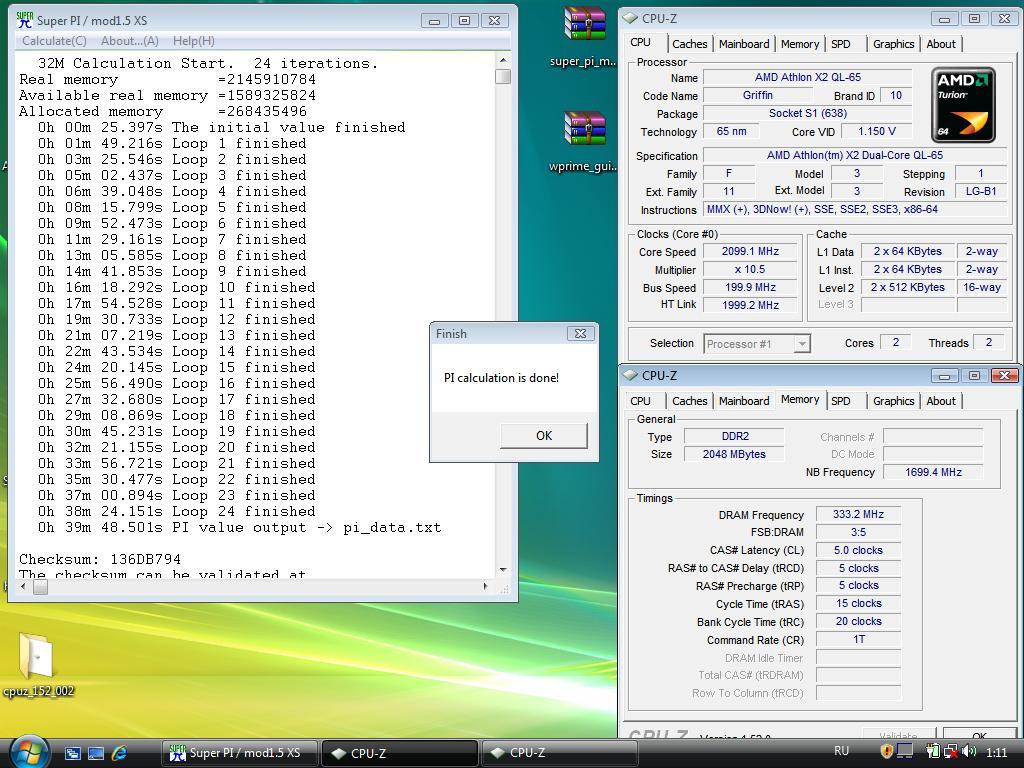Open the volume speaker tray icon
Screen dimensions: 1024x768
tap(969, 752)
